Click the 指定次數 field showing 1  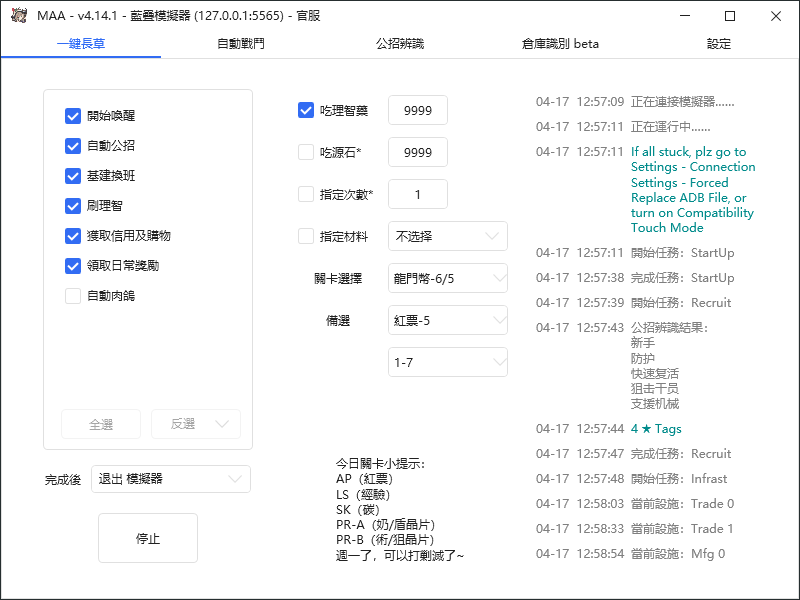[418, 194]
